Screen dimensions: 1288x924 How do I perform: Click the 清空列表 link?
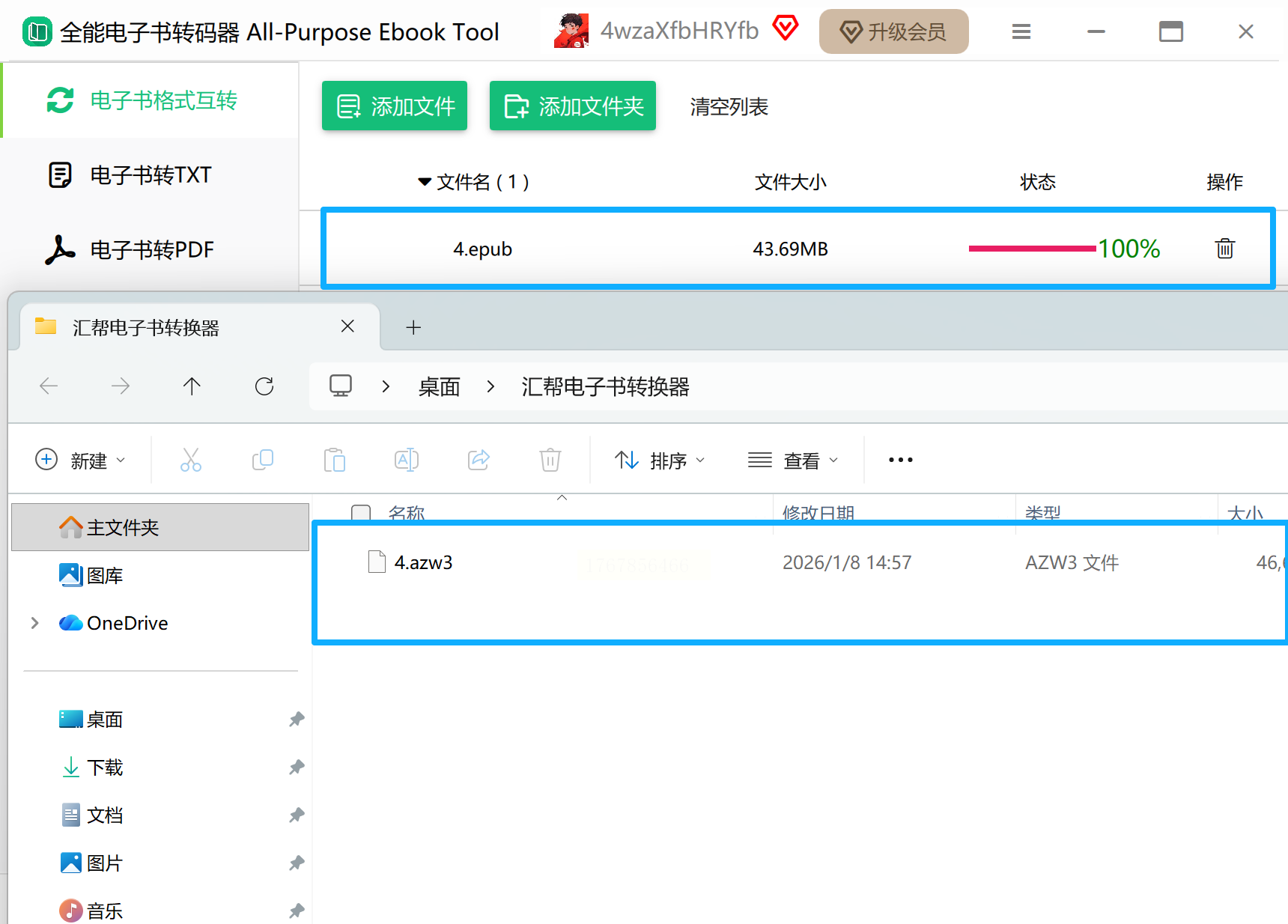pyautogui.click(x=729, y=107)
